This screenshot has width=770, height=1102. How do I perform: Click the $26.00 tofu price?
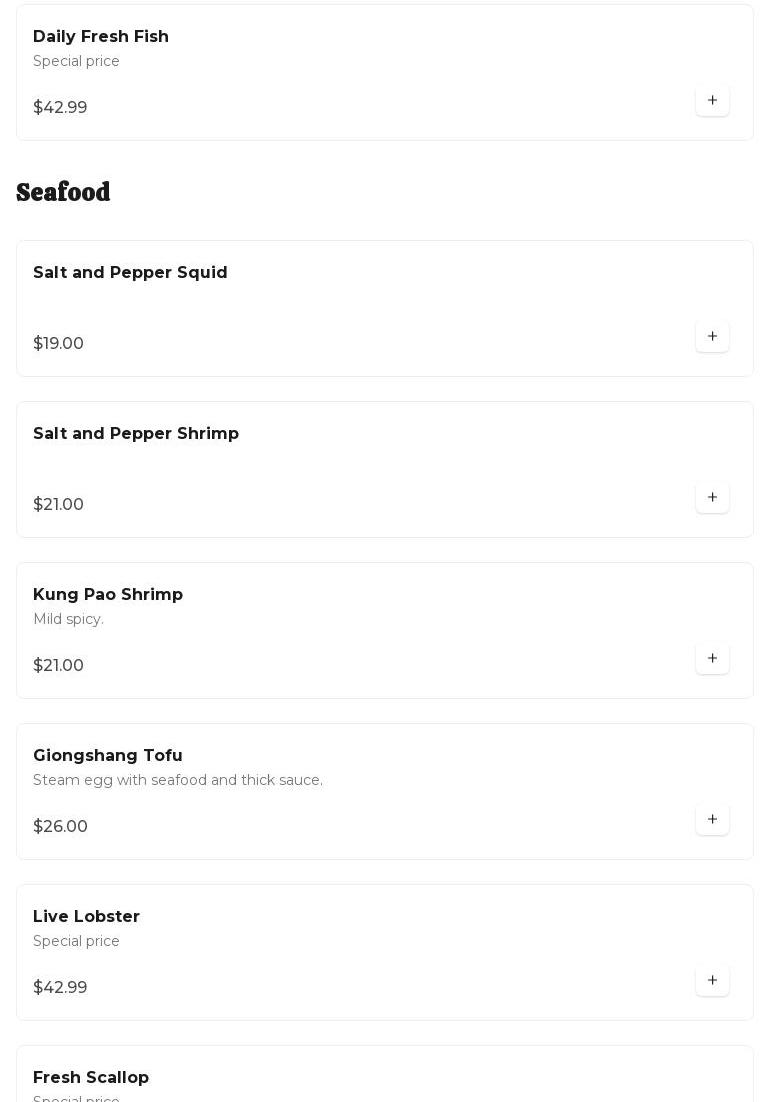click(61, 827)
